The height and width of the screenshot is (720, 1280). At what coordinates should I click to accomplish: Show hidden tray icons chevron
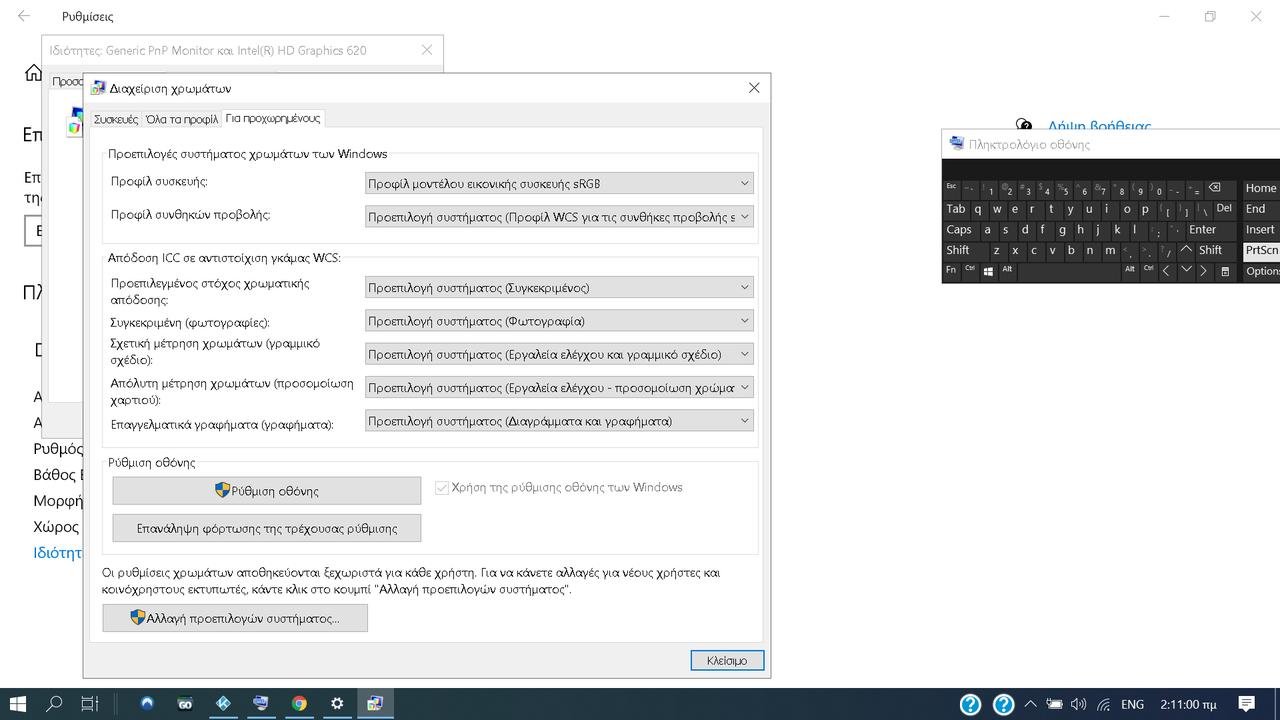point(1030,704)
